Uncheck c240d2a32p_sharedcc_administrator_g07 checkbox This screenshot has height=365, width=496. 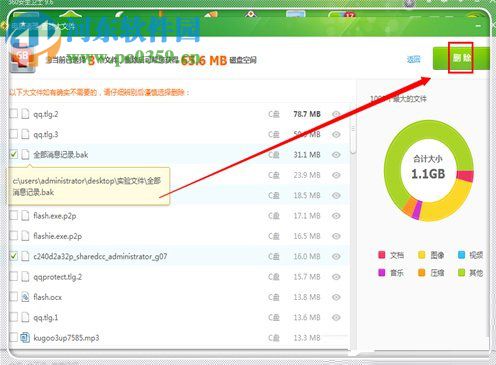[x=14, y=256]
